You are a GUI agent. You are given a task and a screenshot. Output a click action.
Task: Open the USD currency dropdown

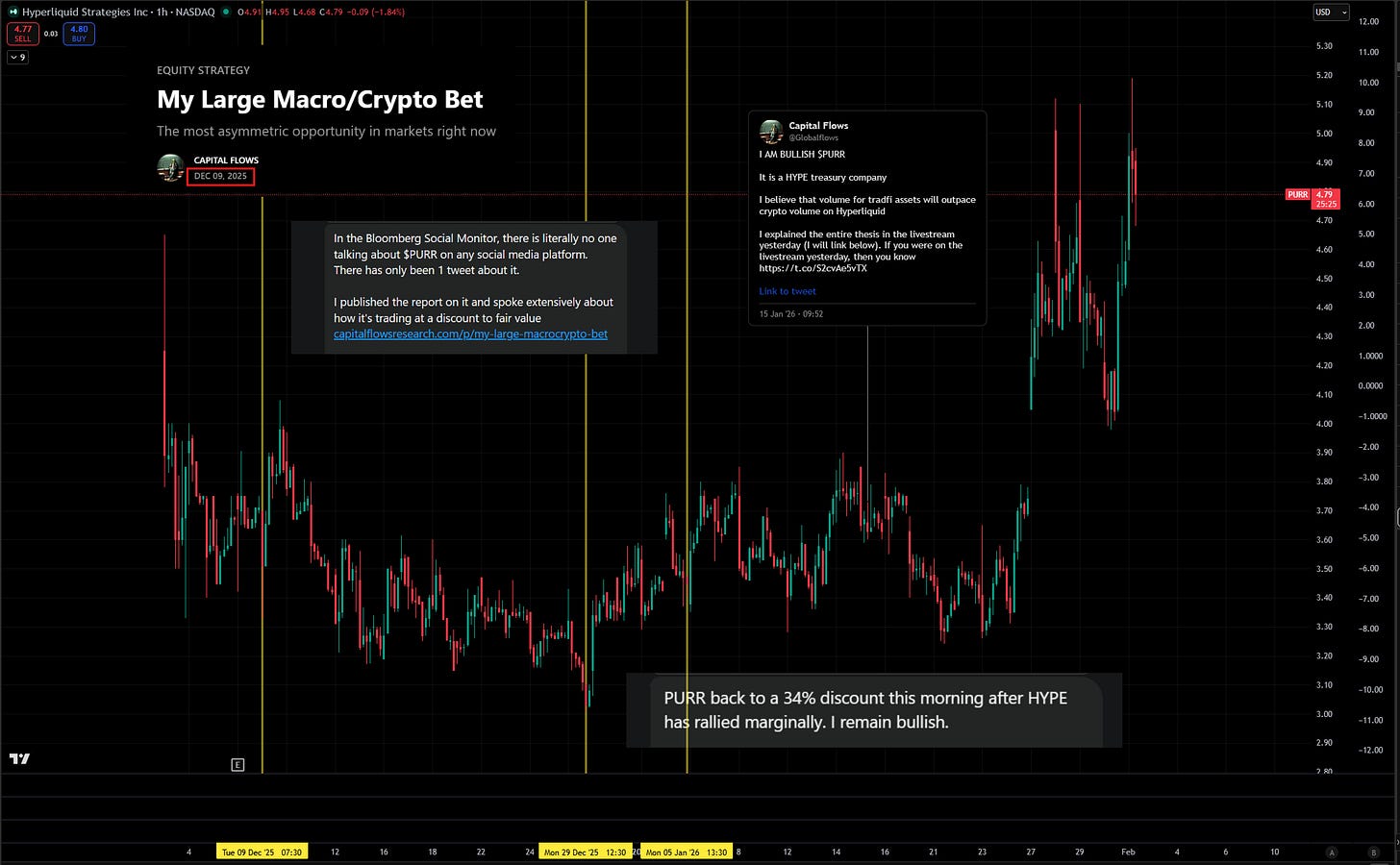coord(1331,12)
